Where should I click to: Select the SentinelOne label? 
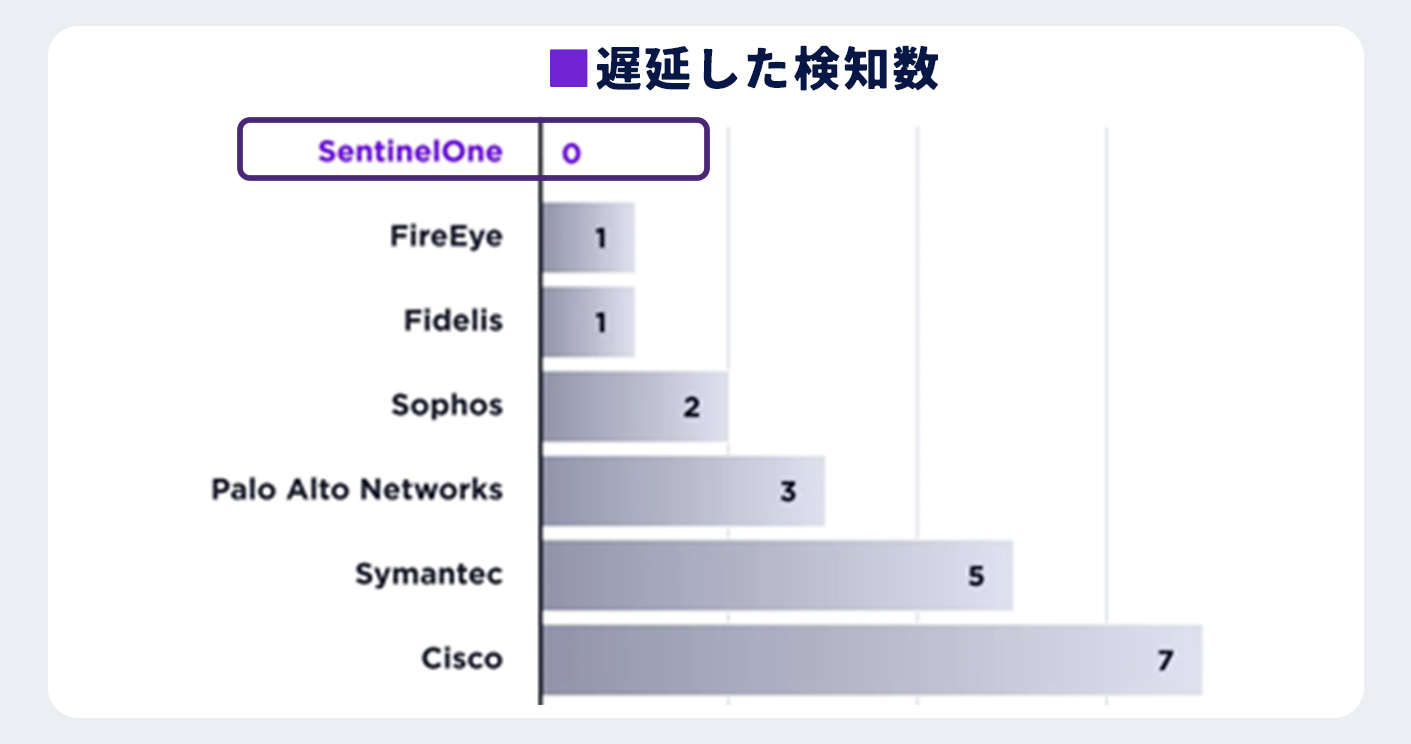pos(411,152)
